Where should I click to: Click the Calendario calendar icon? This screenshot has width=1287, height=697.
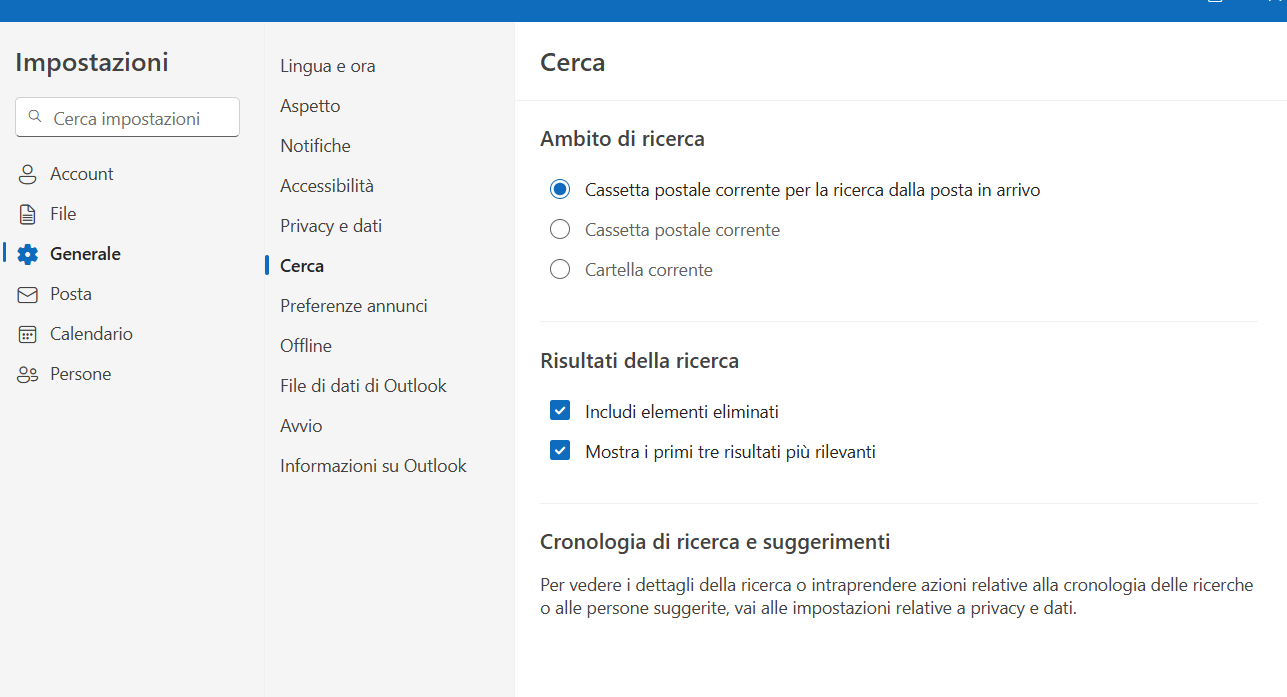point(28,334)
